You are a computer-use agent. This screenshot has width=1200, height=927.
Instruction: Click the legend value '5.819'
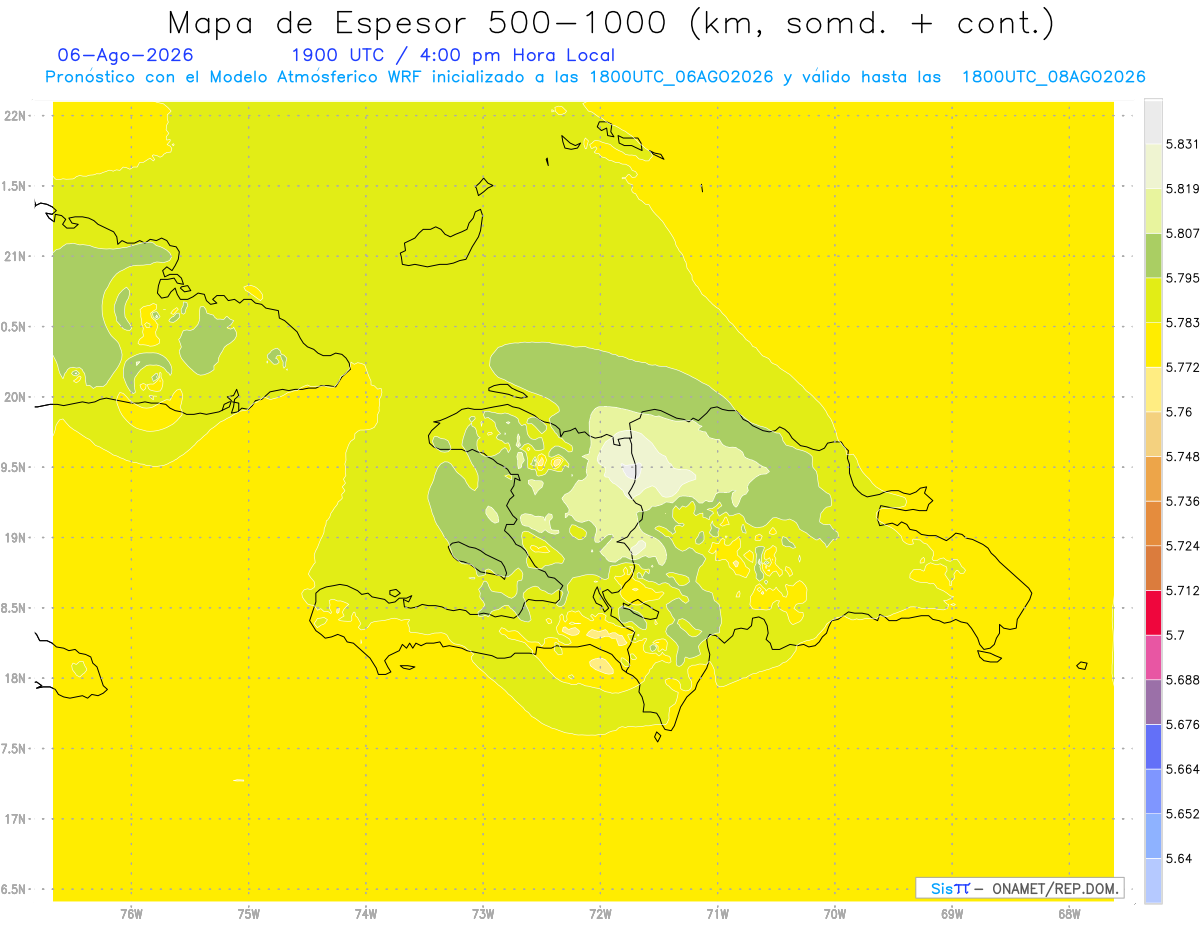1181,189
